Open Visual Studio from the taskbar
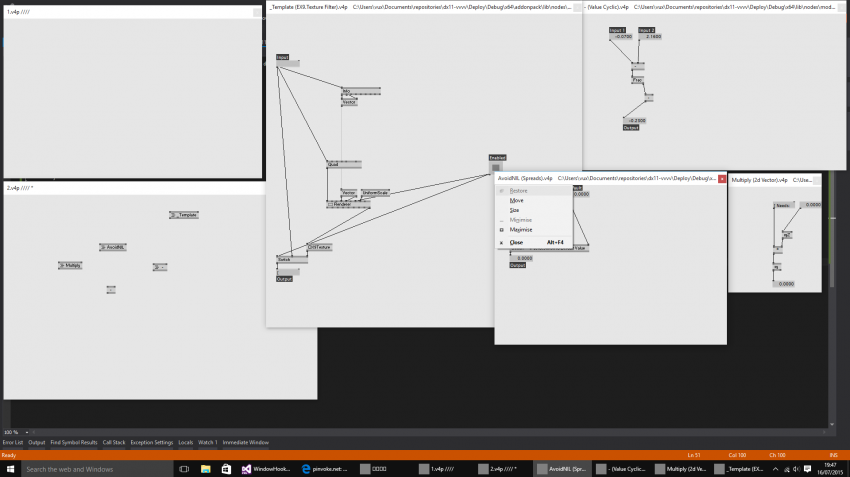 point(231,468)
